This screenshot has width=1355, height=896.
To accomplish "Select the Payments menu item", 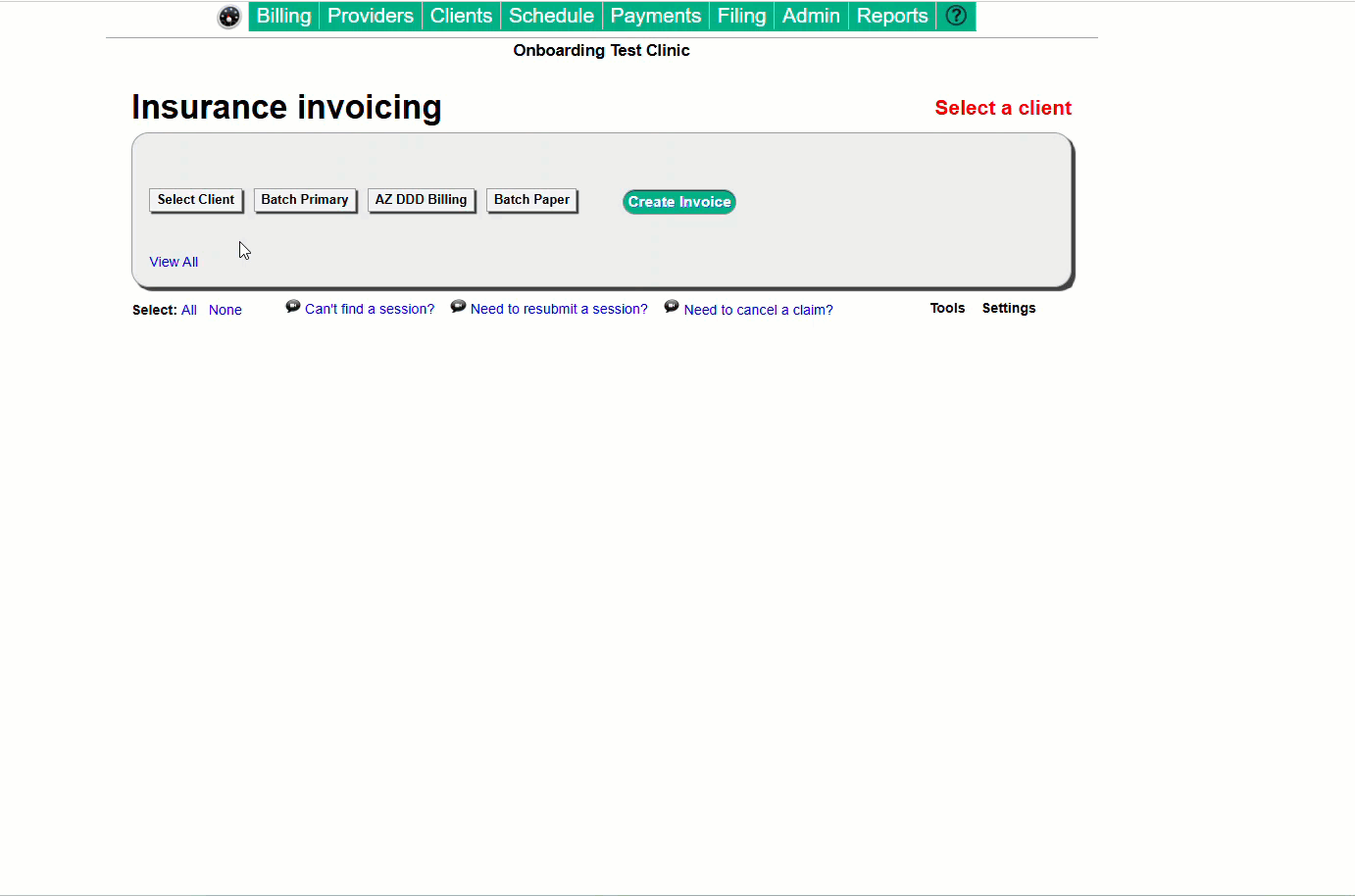I will (655, 16).
